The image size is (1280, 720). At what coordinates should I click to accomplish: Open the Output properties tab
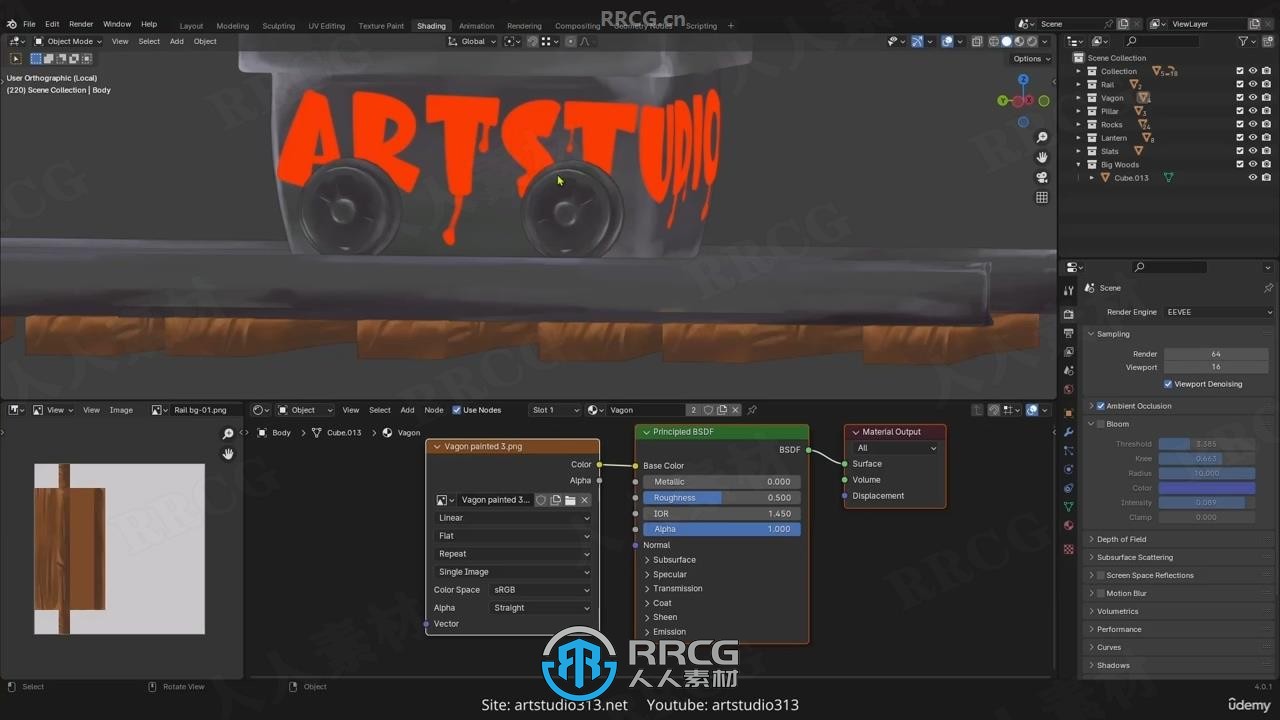coord(1069,334)
